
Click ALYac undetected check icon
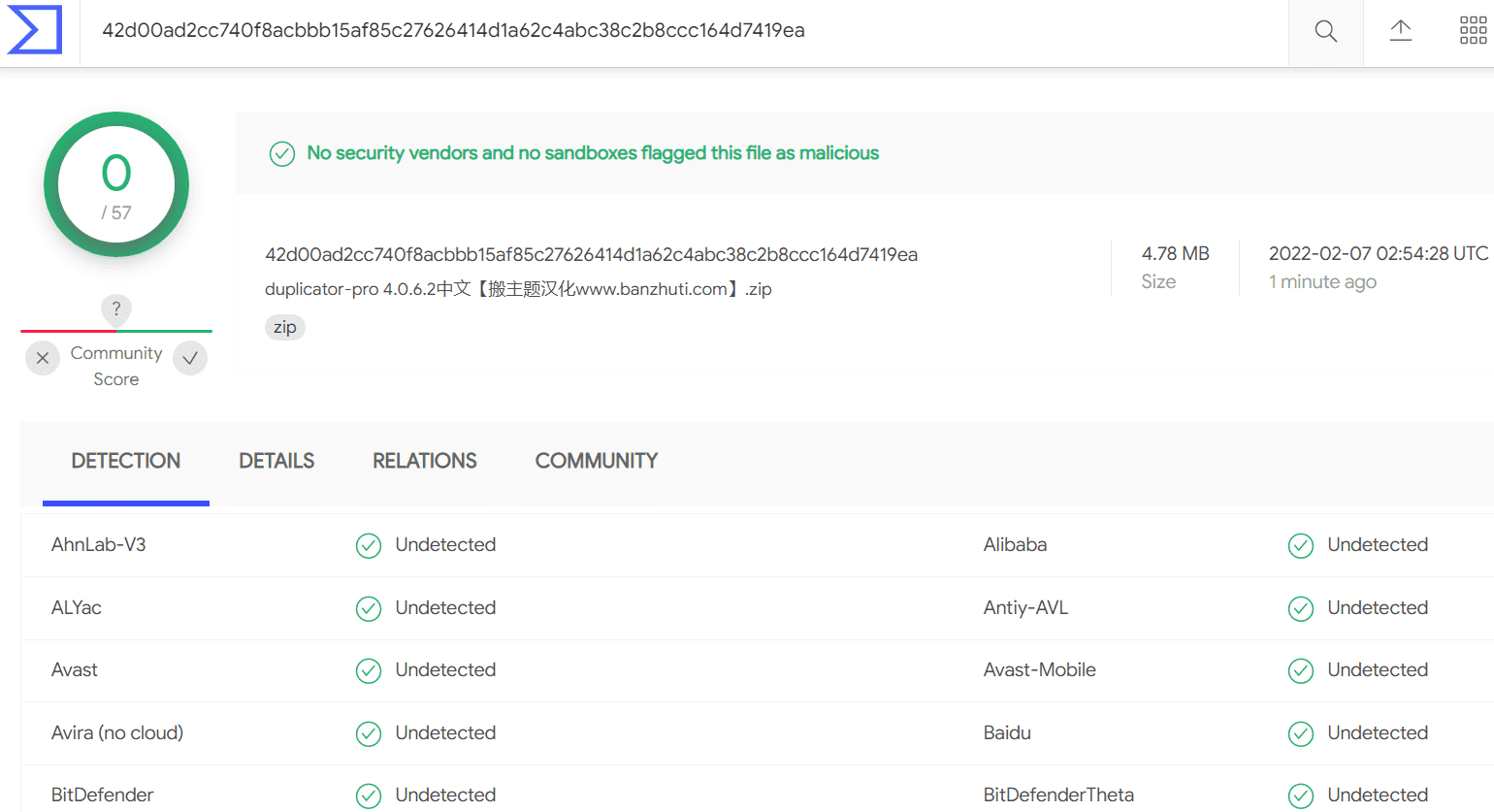[369, 609]
